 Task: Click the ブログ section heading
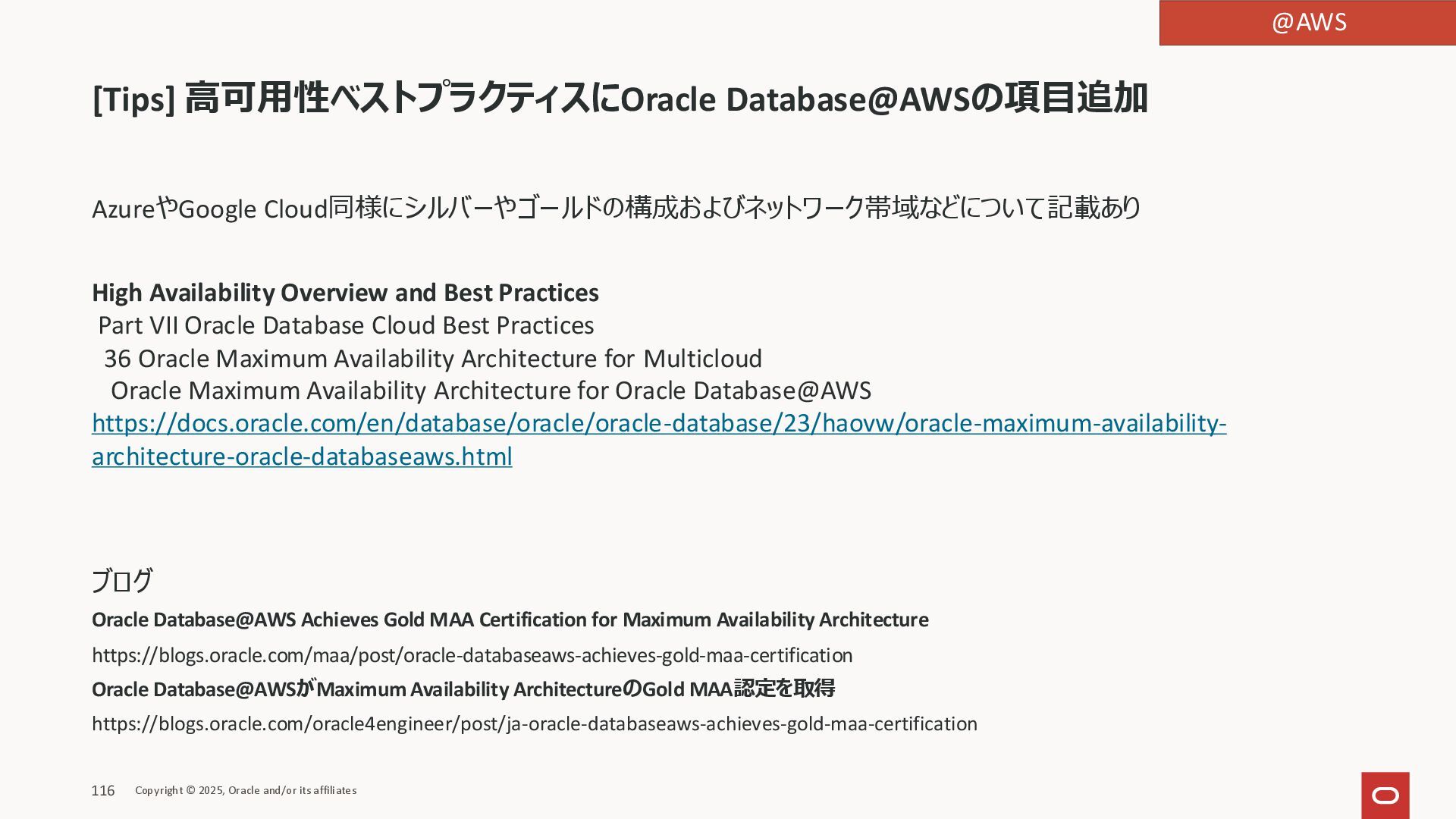pyautogui.click(x=122, y=581)
